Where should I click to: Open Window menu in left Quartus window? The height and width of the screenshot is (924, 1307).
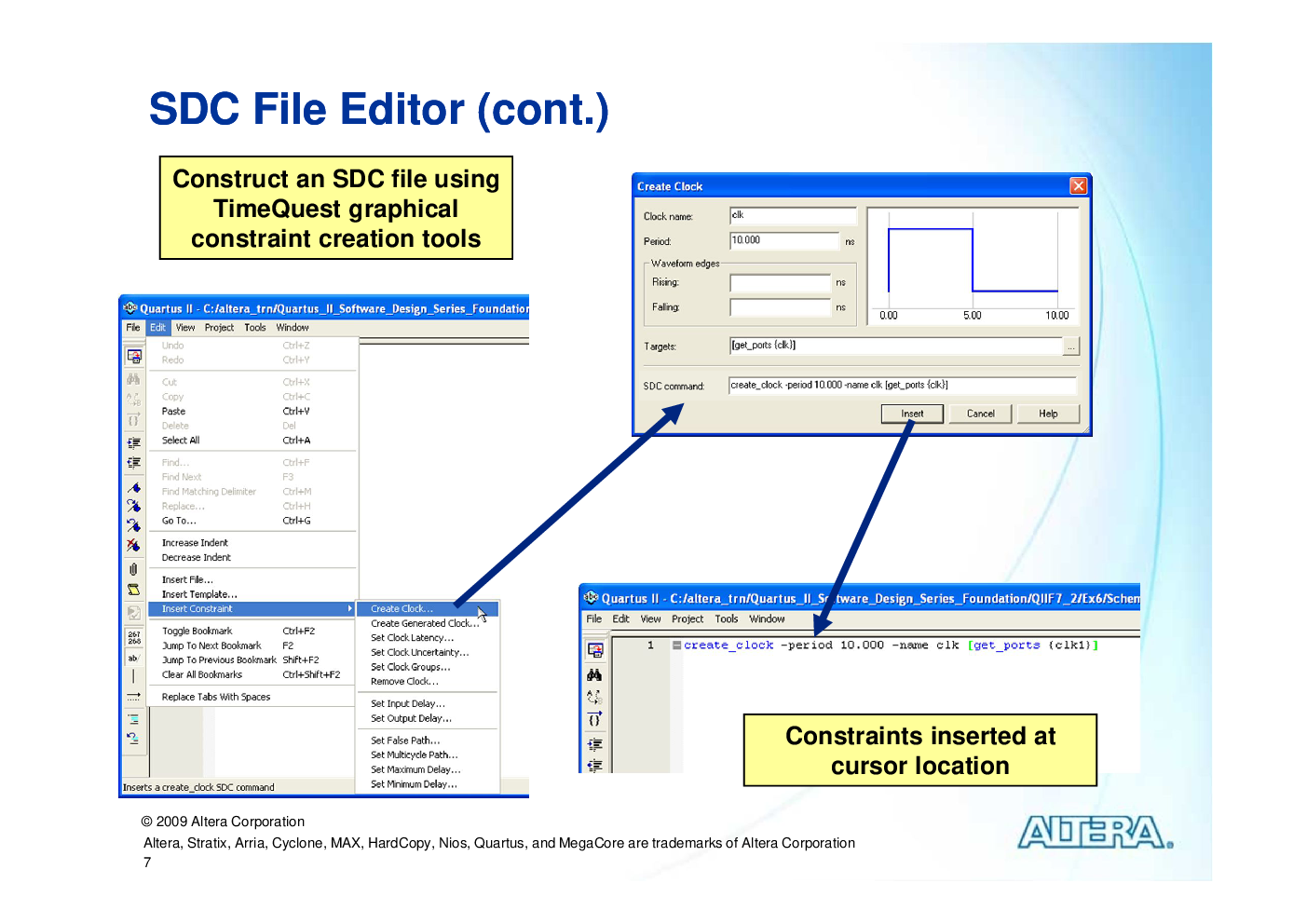[293, 328]
